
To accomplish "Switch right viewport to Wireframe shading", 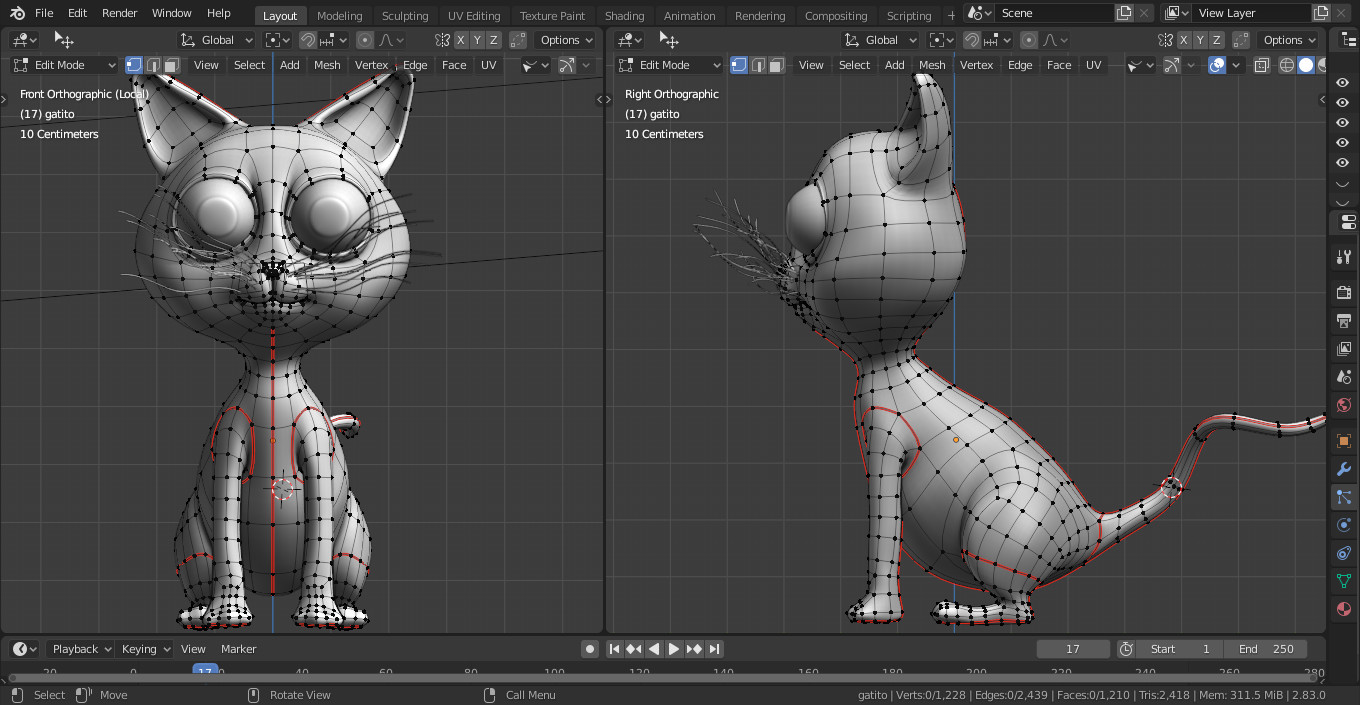I will (1287, 65).
